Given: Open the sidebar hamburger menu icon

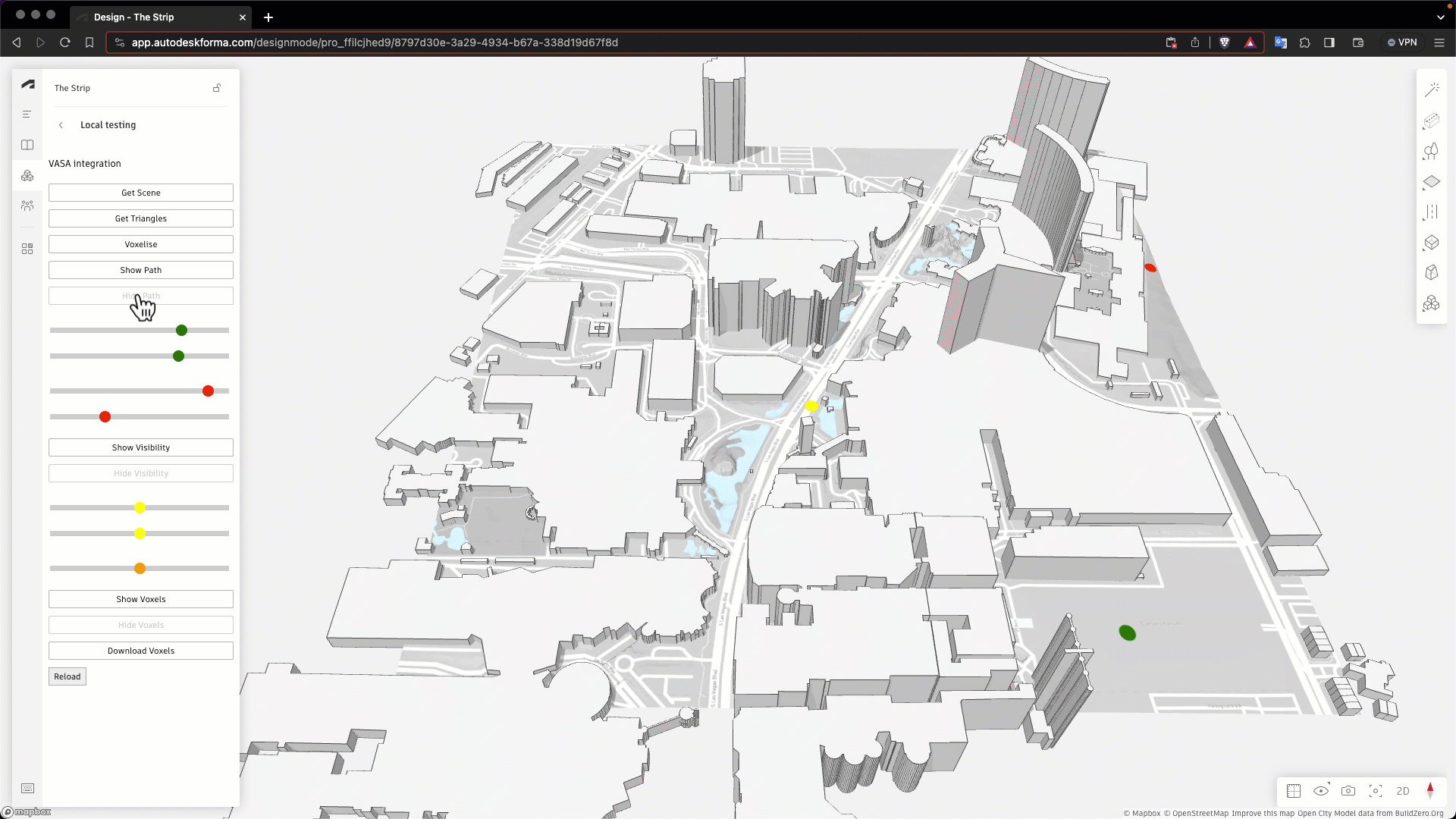Looking at the screenshot, I should pyautogui.click(x=27, y=115).
